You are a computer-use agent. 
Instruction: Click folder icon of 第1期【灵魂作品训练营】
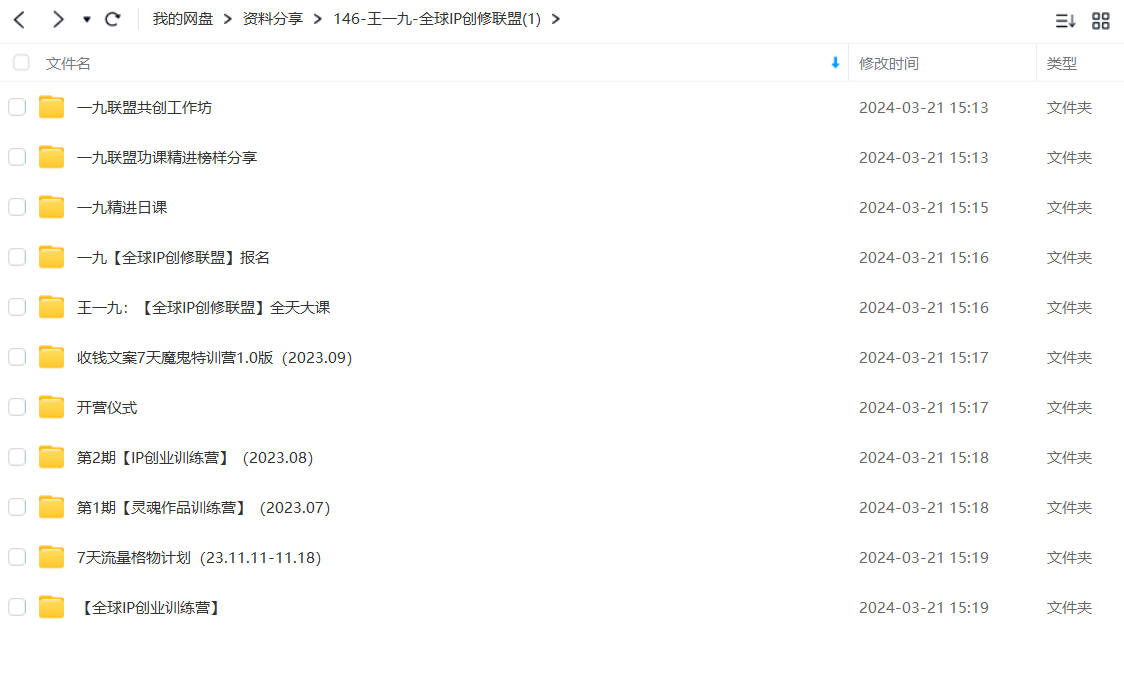(x=51, y=507)
